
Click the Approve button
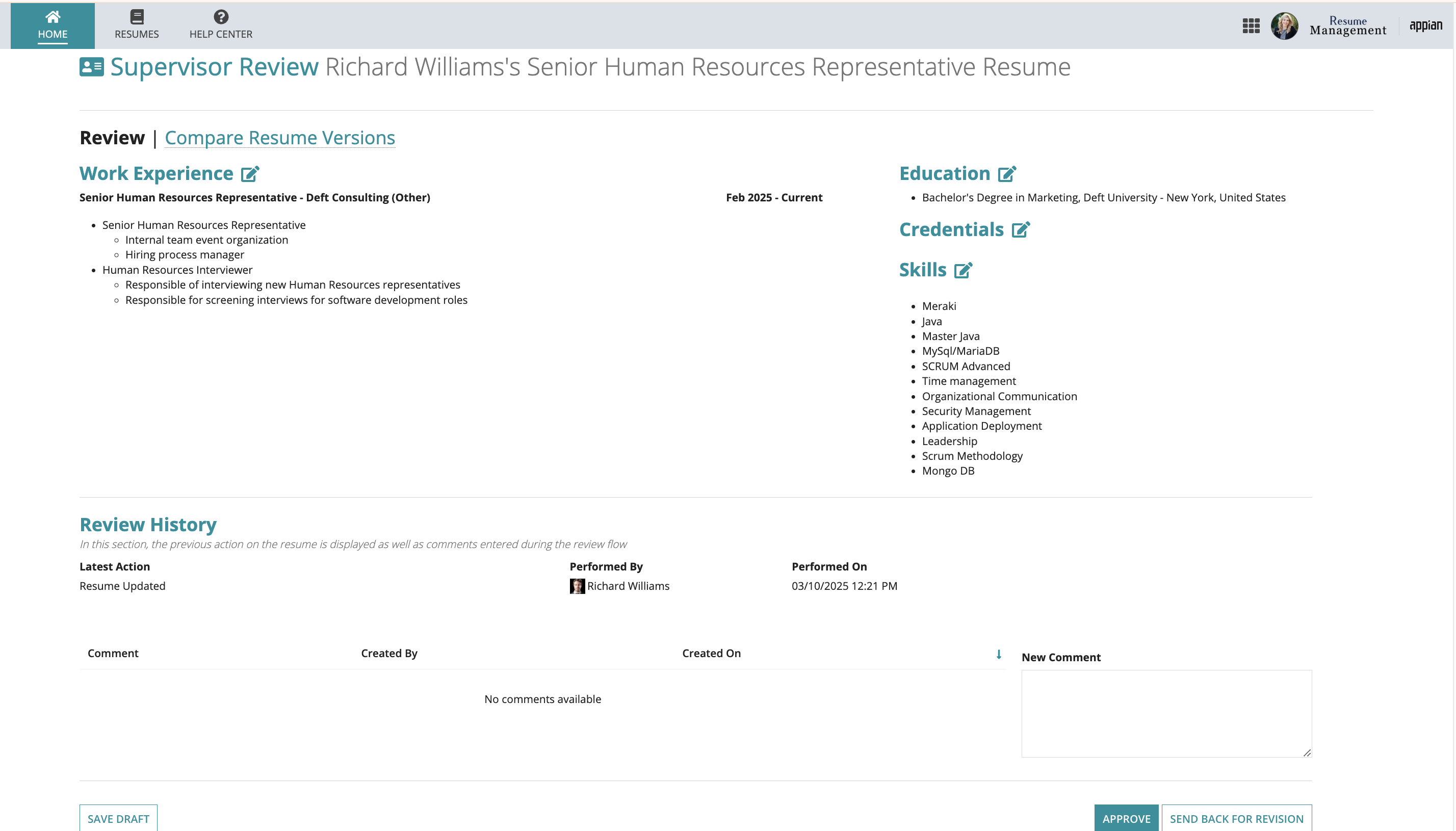[1126, 818]
